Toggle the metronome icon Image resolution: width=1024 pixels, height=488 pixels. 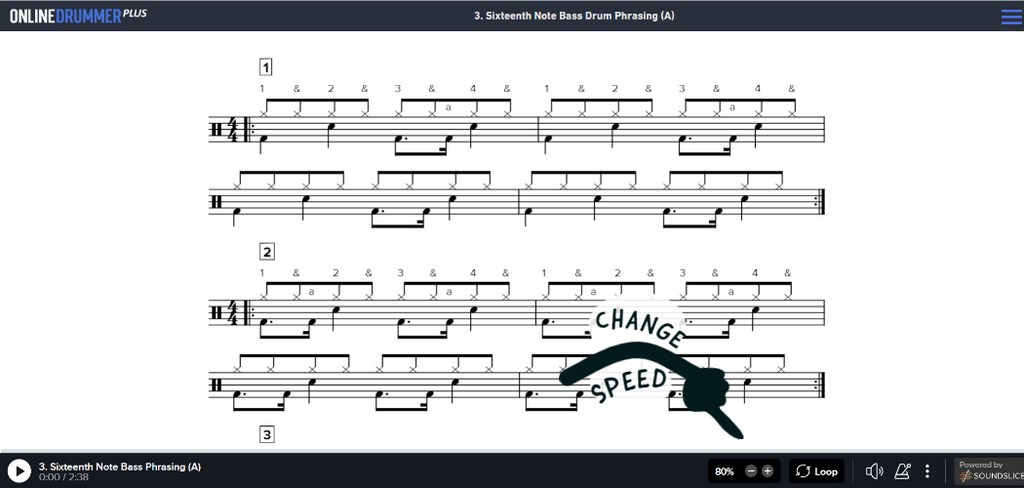tap(903, 471)
